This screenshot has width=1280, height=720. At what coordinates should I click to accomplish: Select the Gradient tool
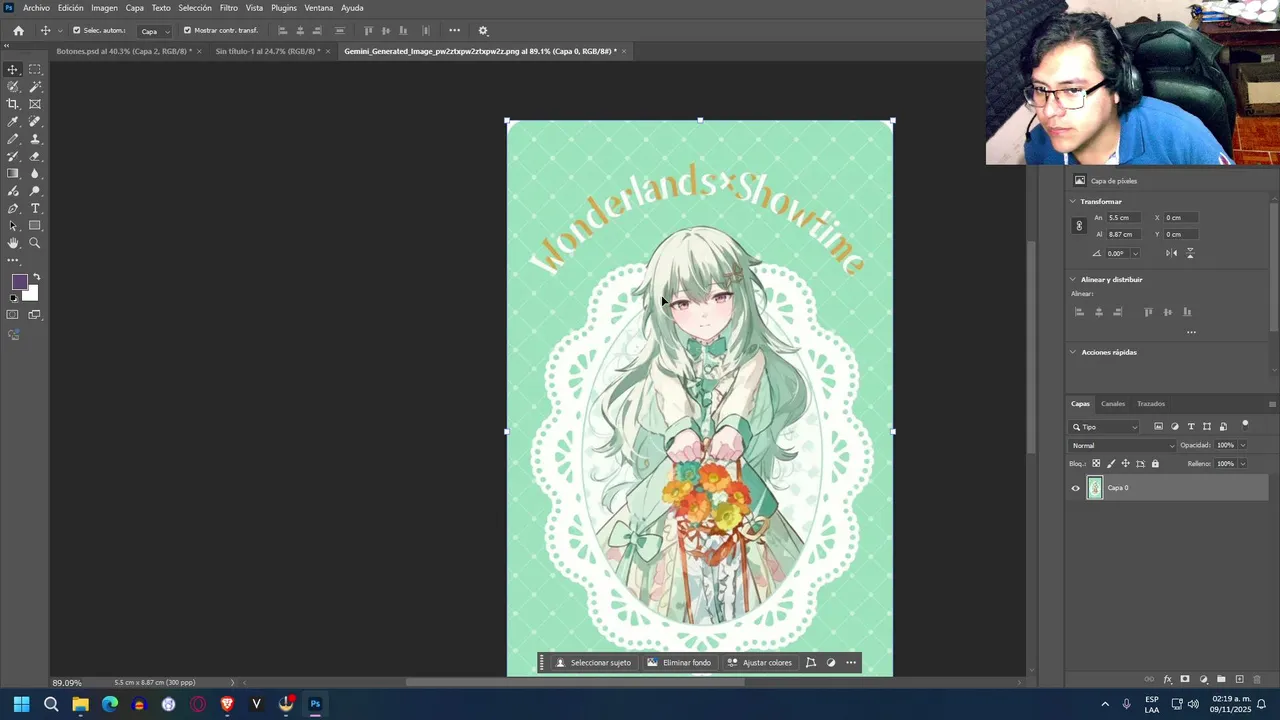tap(13, 174)
